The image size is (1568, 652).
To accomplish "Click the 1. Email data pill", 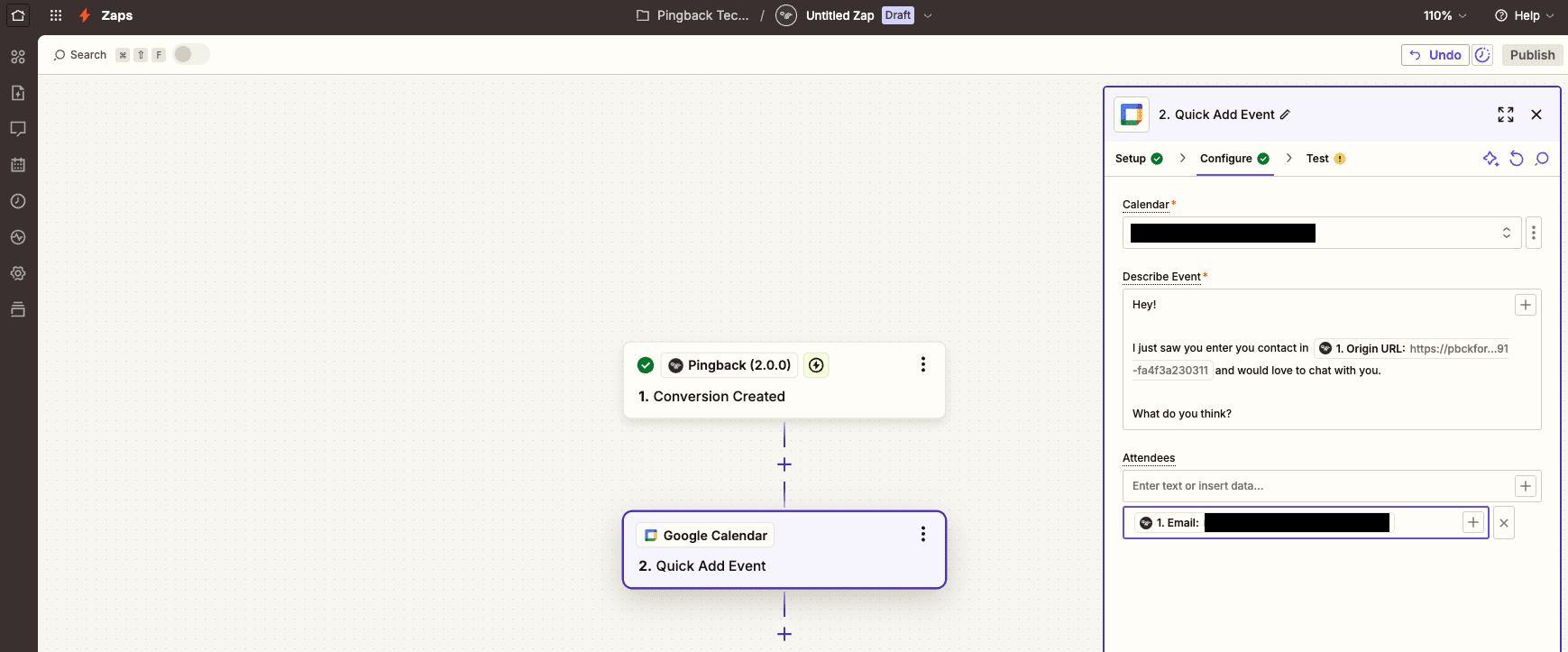I will [x=1264, y=523].
